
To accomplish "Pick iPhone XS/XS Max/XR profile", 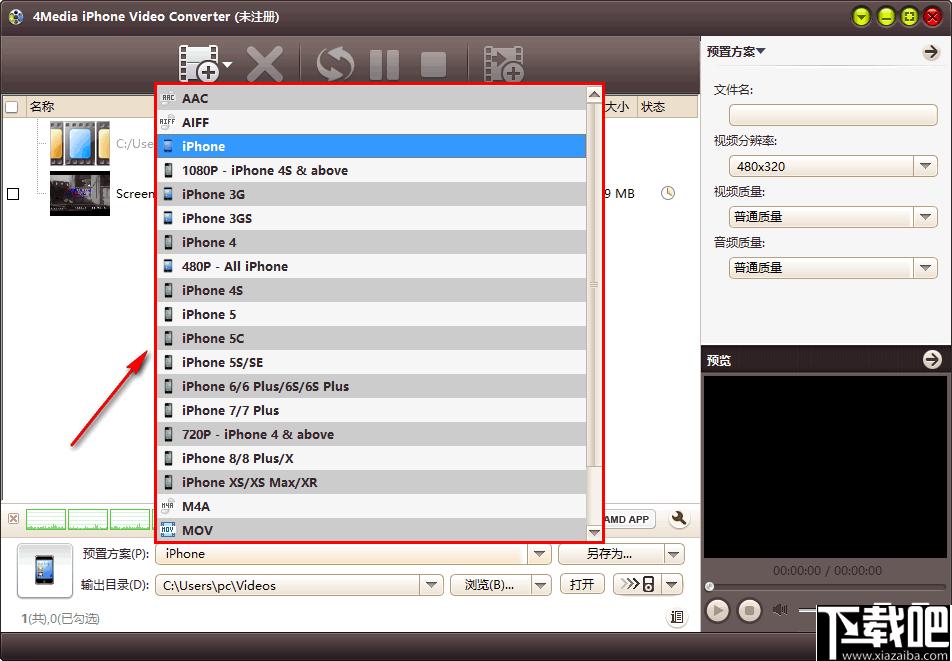I will point(372,482).
